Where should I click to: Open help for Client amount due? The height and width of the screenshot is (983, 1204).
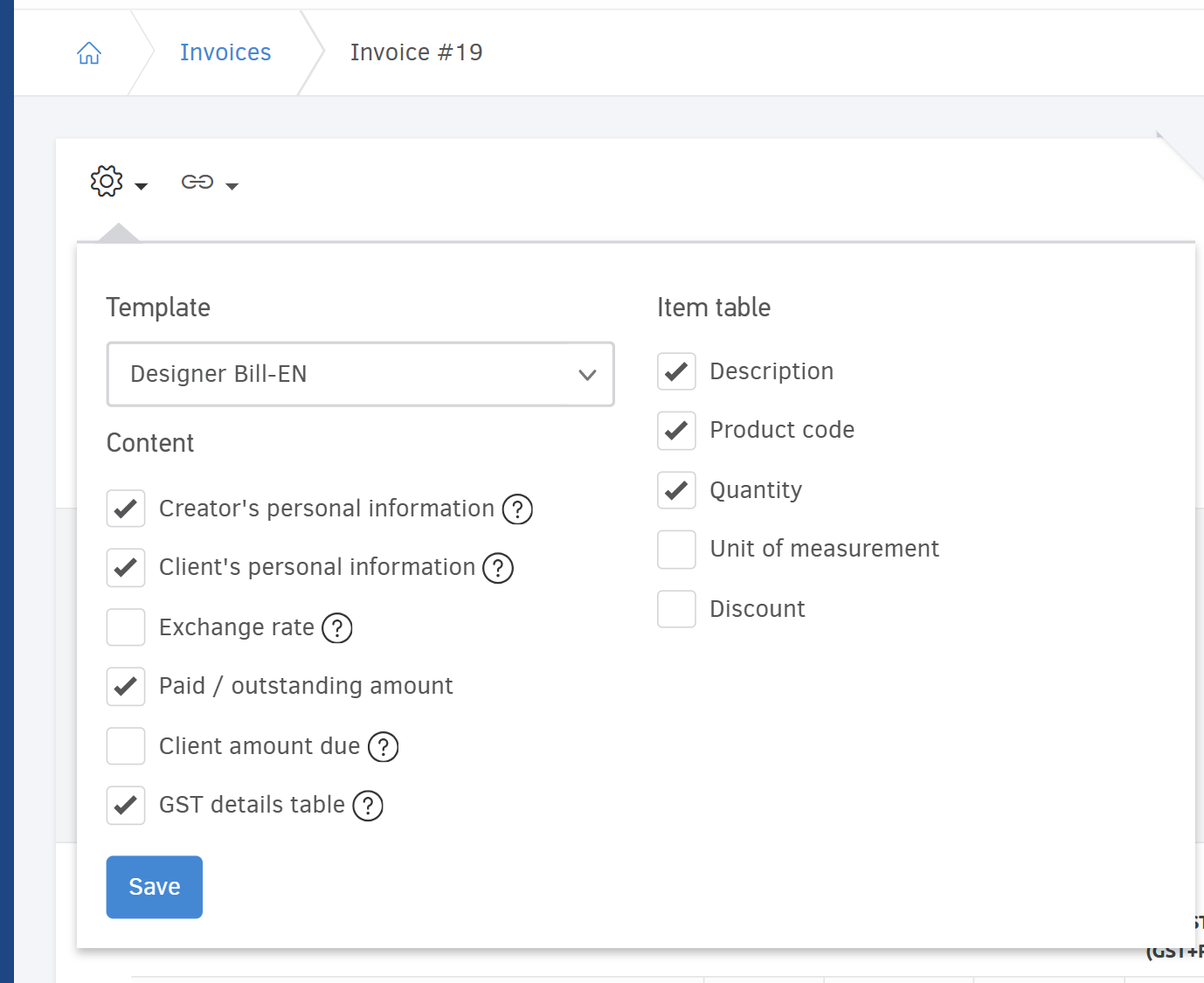click(x=383, y=747)
